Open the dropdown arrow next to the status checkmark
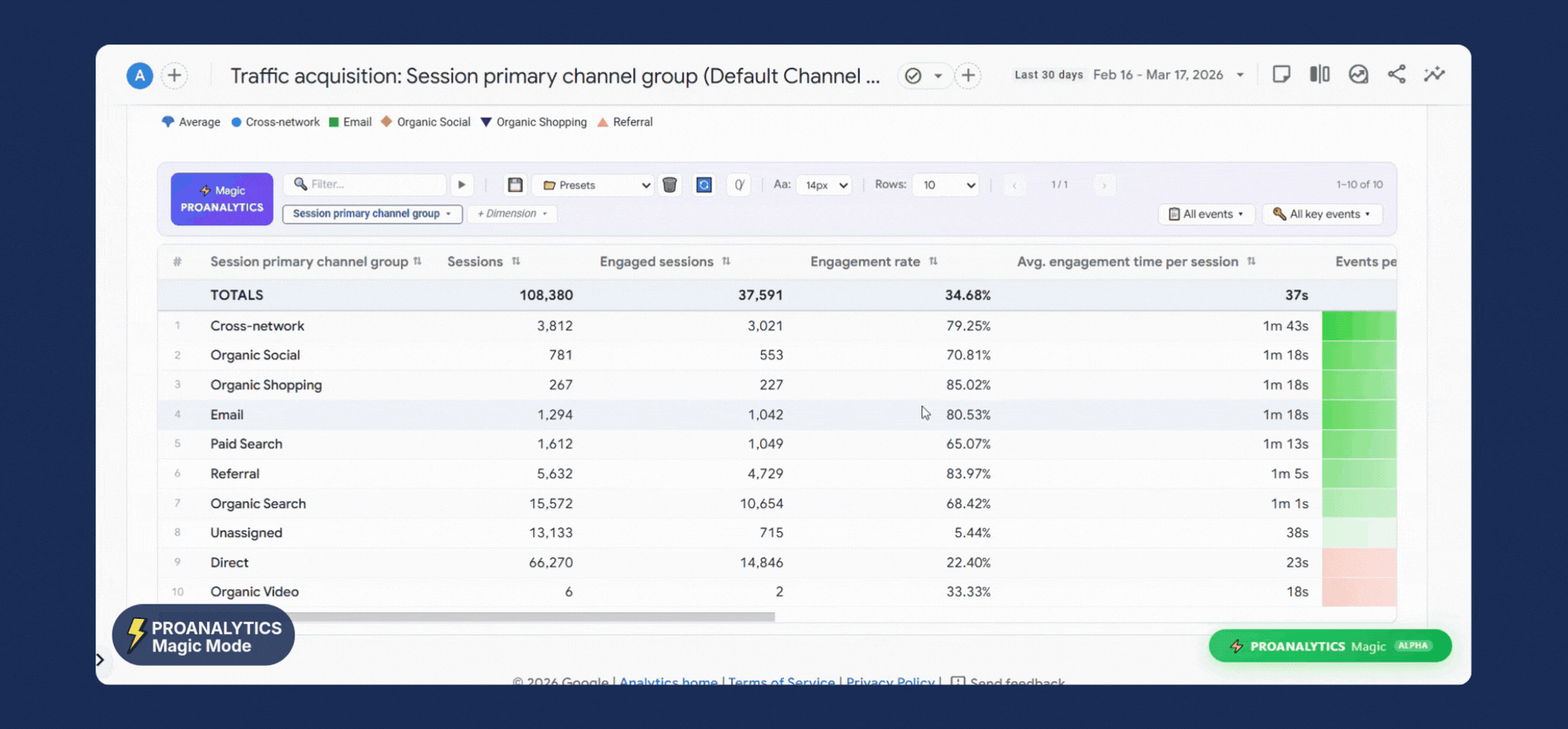This screenshot has width=1568, height=729. coord(938,76)
